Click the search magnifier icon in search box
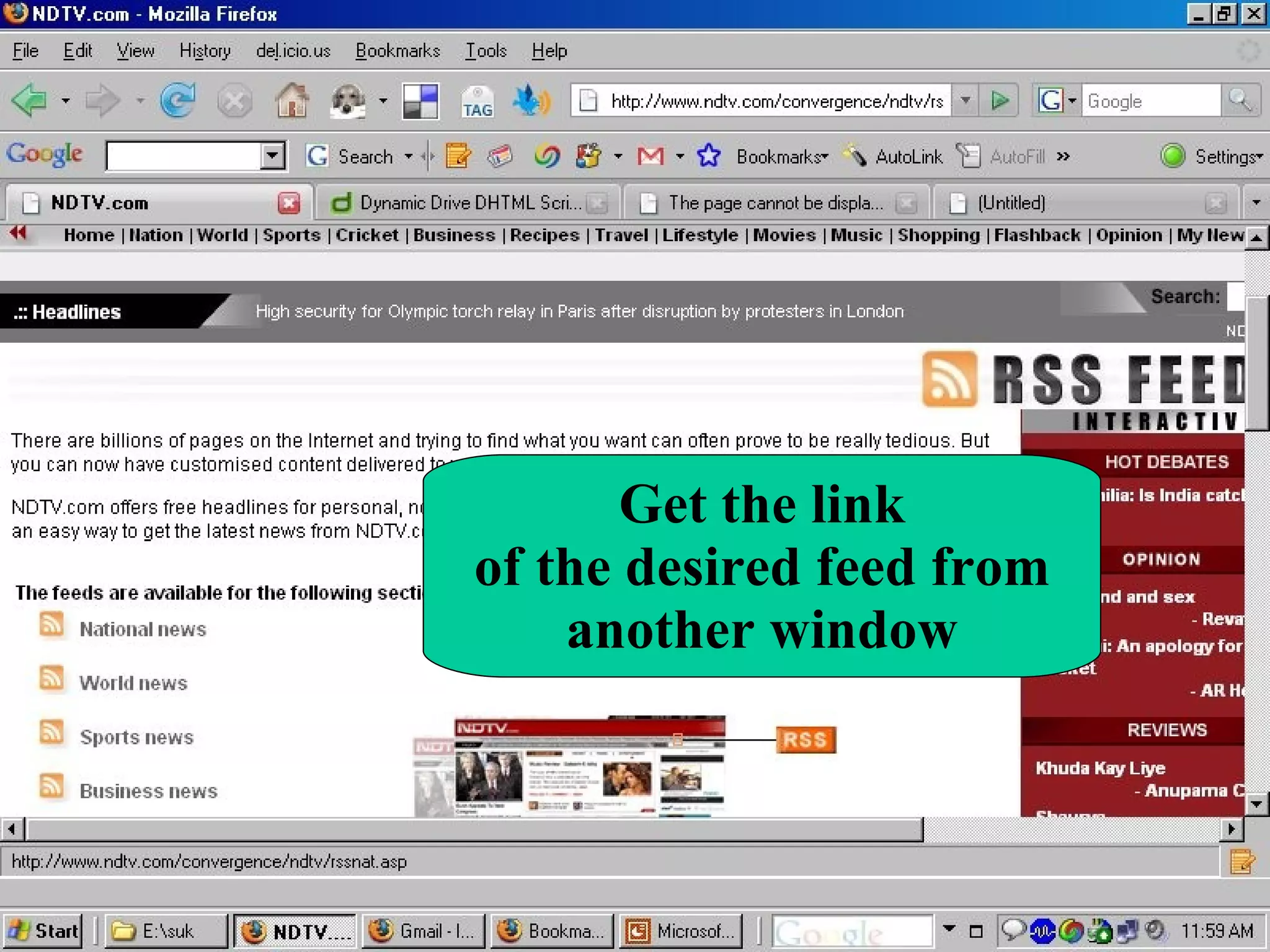Image resolution: width=1270 pixels, height=952 pixels. pyautogui.click(x=1240, y=100)
